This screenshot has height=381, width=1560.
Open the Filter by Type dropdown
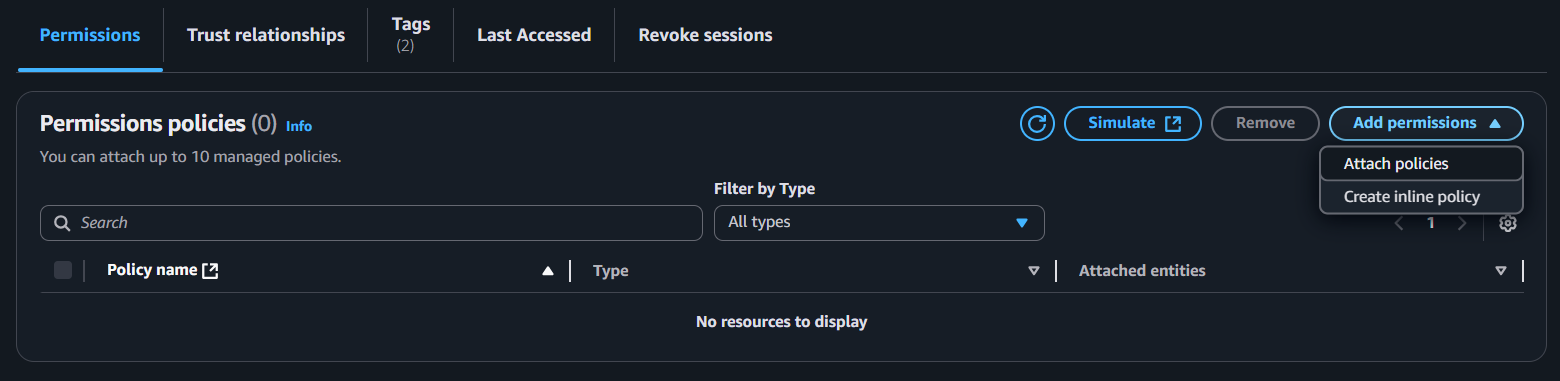click(x=879, y=222)
